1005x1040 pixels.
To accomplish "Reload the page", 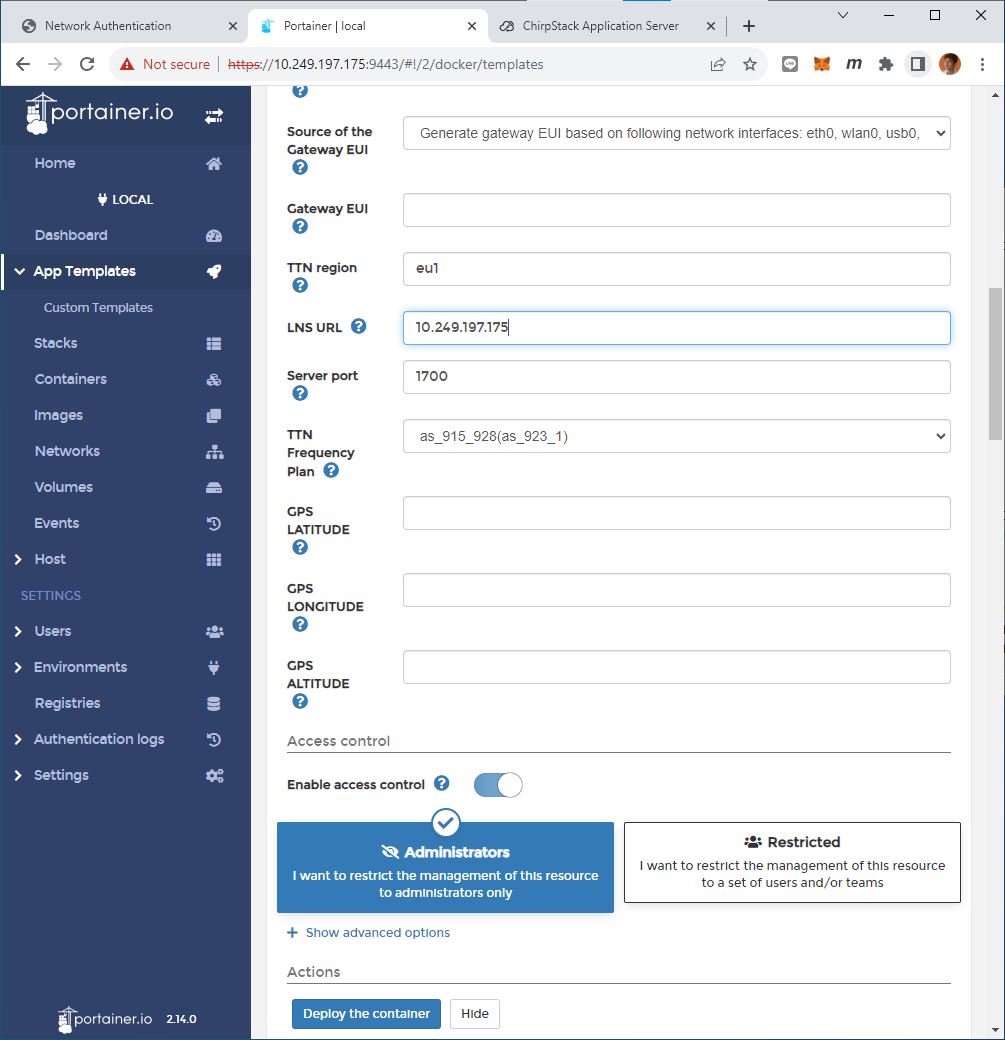I will (87, 64).
